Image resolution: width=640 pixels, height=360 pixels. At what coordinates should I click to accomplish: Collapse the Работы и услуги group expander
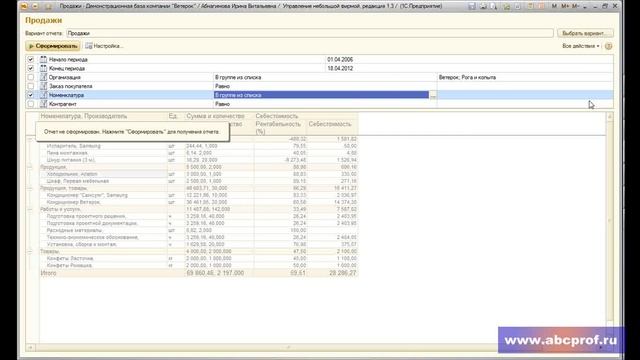[x=30, y=209]
